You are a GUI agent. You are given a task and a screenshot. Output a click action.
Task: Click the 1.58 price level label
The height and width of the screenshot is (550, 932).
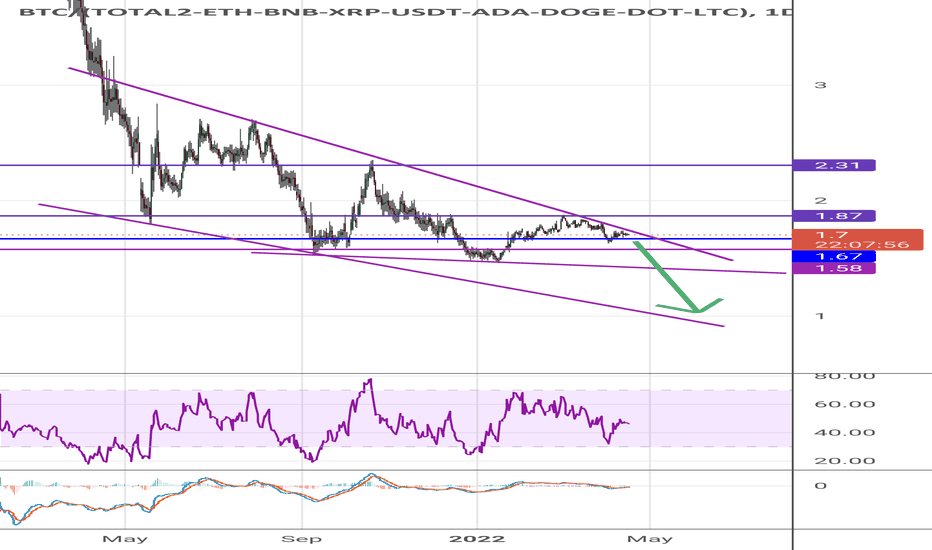click(x=834, y=268)
